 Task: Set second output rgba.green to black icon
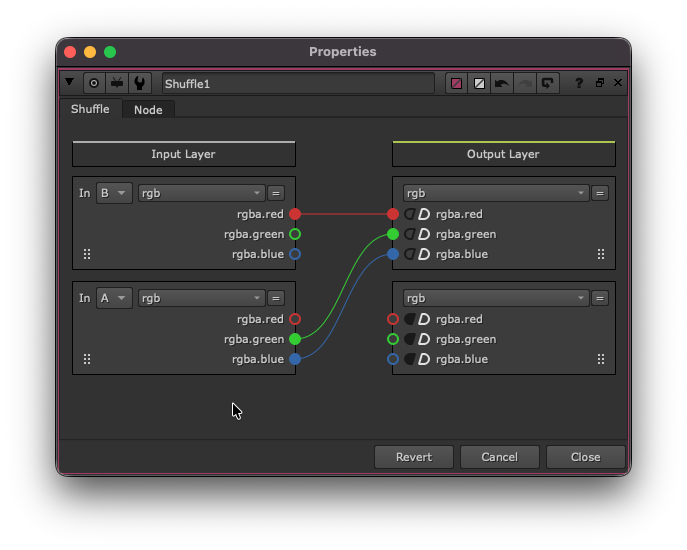coord(409,339)
